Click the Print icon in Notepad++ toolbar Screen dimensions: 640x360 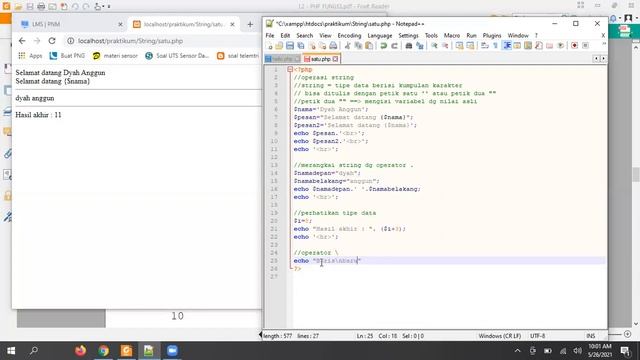pyautogui.click(x=333, y=46)
